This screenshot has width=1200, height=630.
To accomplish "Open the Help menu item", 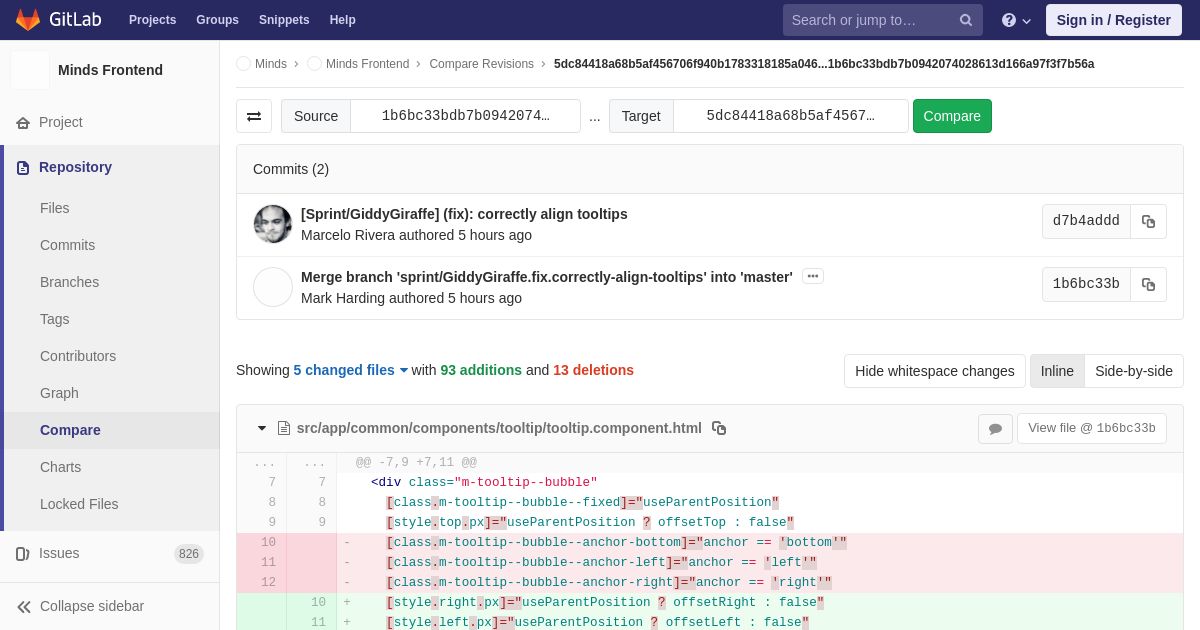I will 343,20.
